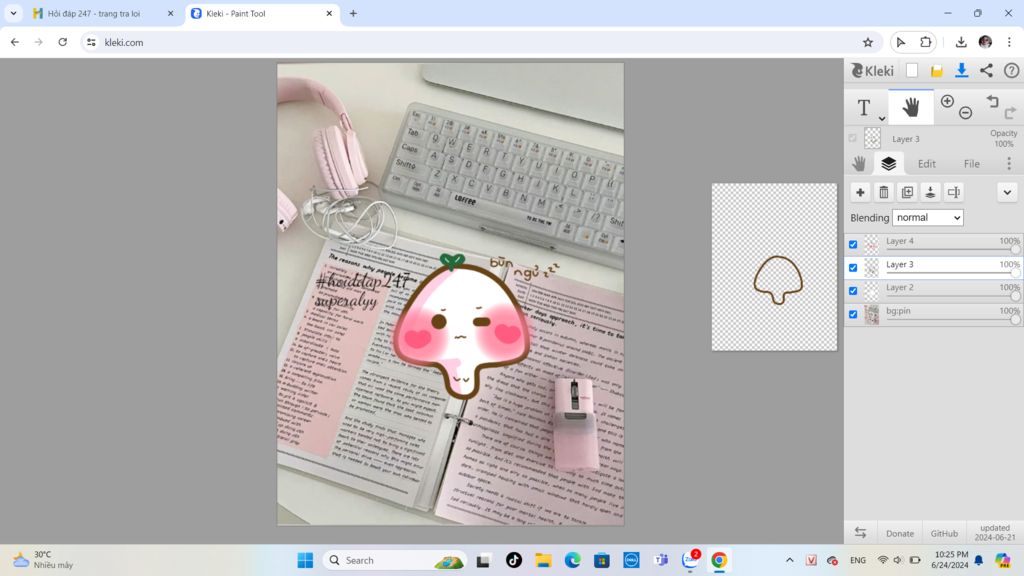
Task: Go back in browser history
Action: 14,42
